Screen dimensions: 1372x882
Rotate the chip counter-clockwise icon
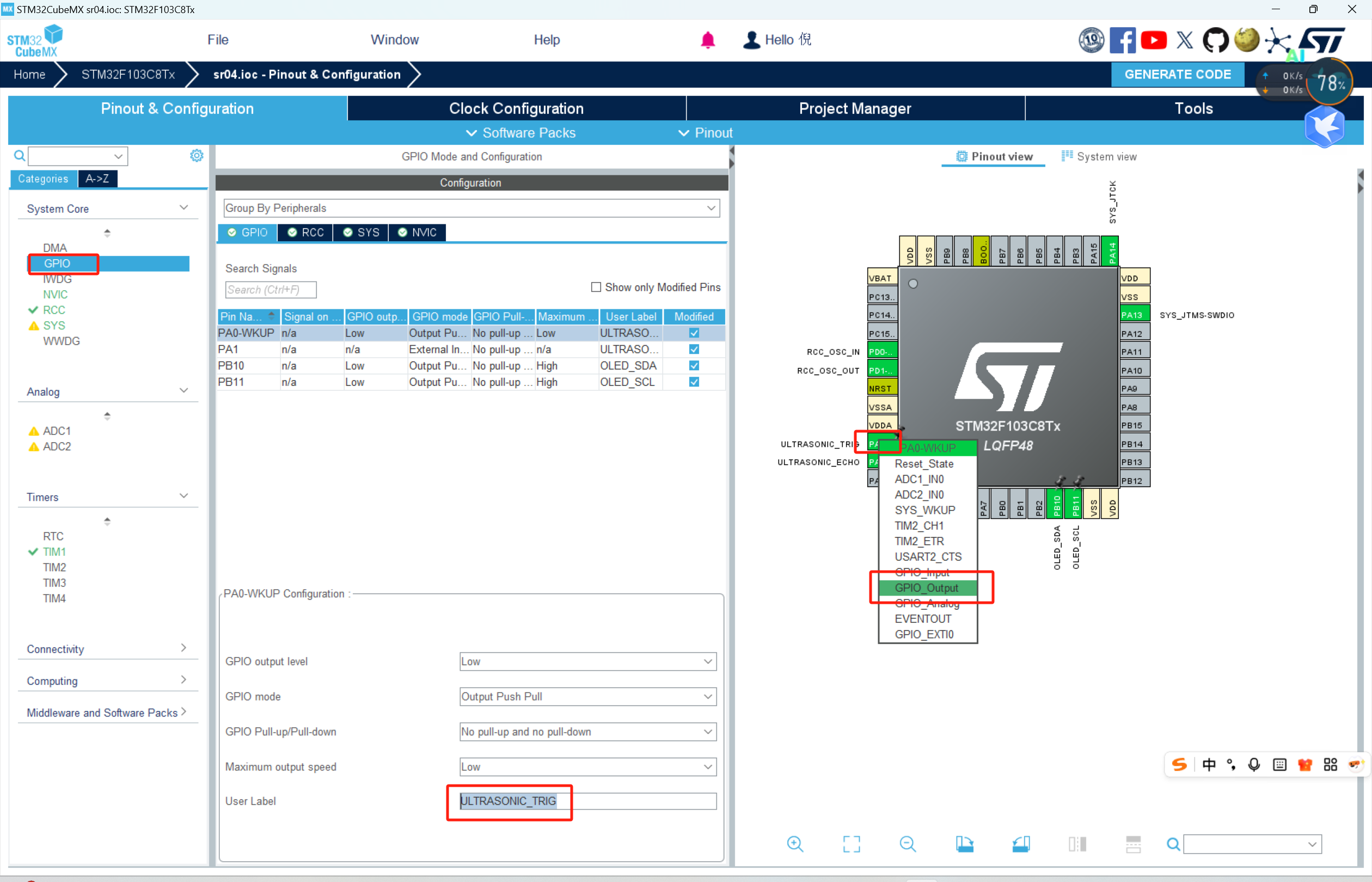tap(1021, 844)
